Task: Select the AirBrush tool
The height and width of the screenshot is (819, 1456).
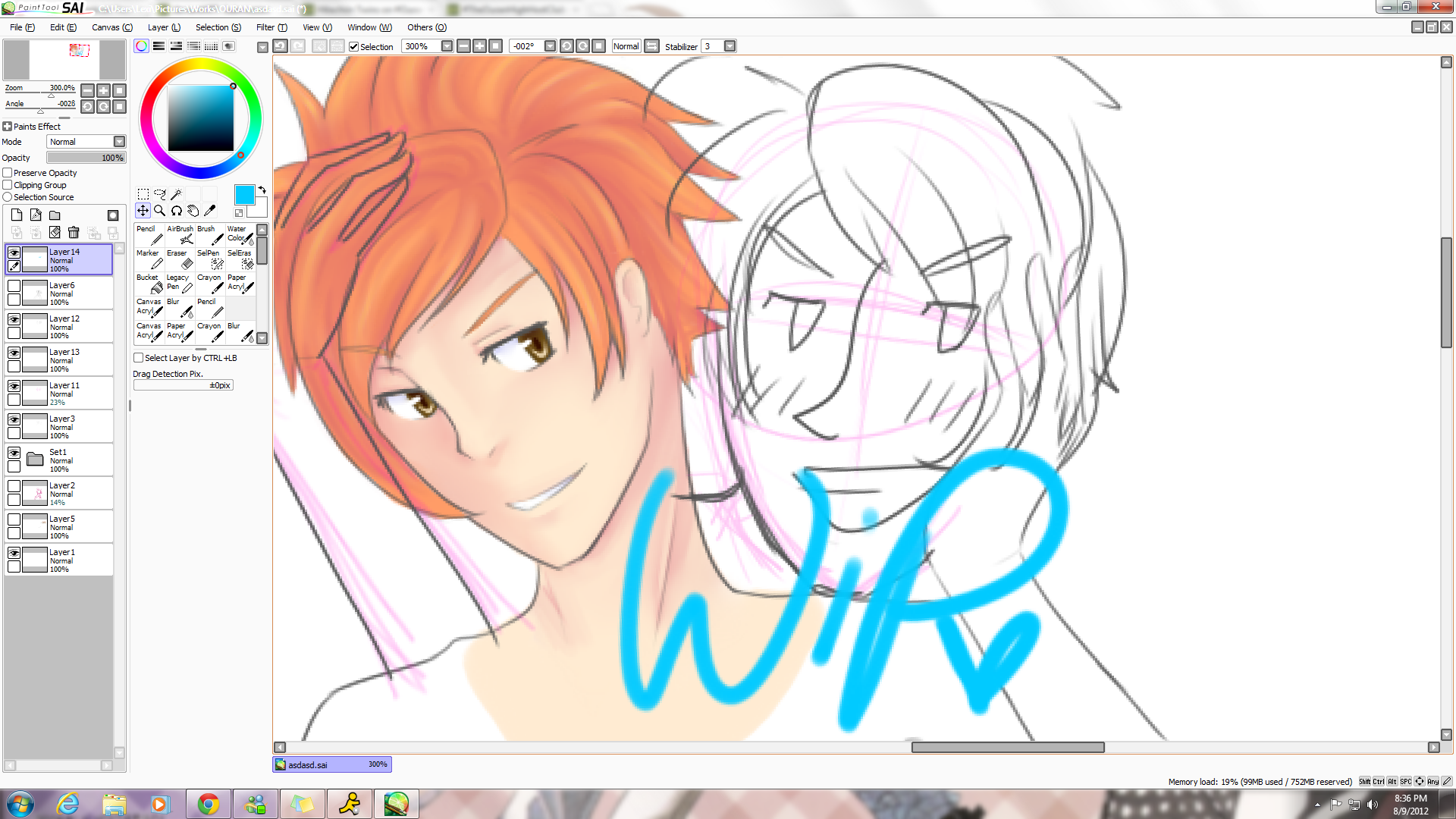Action: tap(180, 235)
